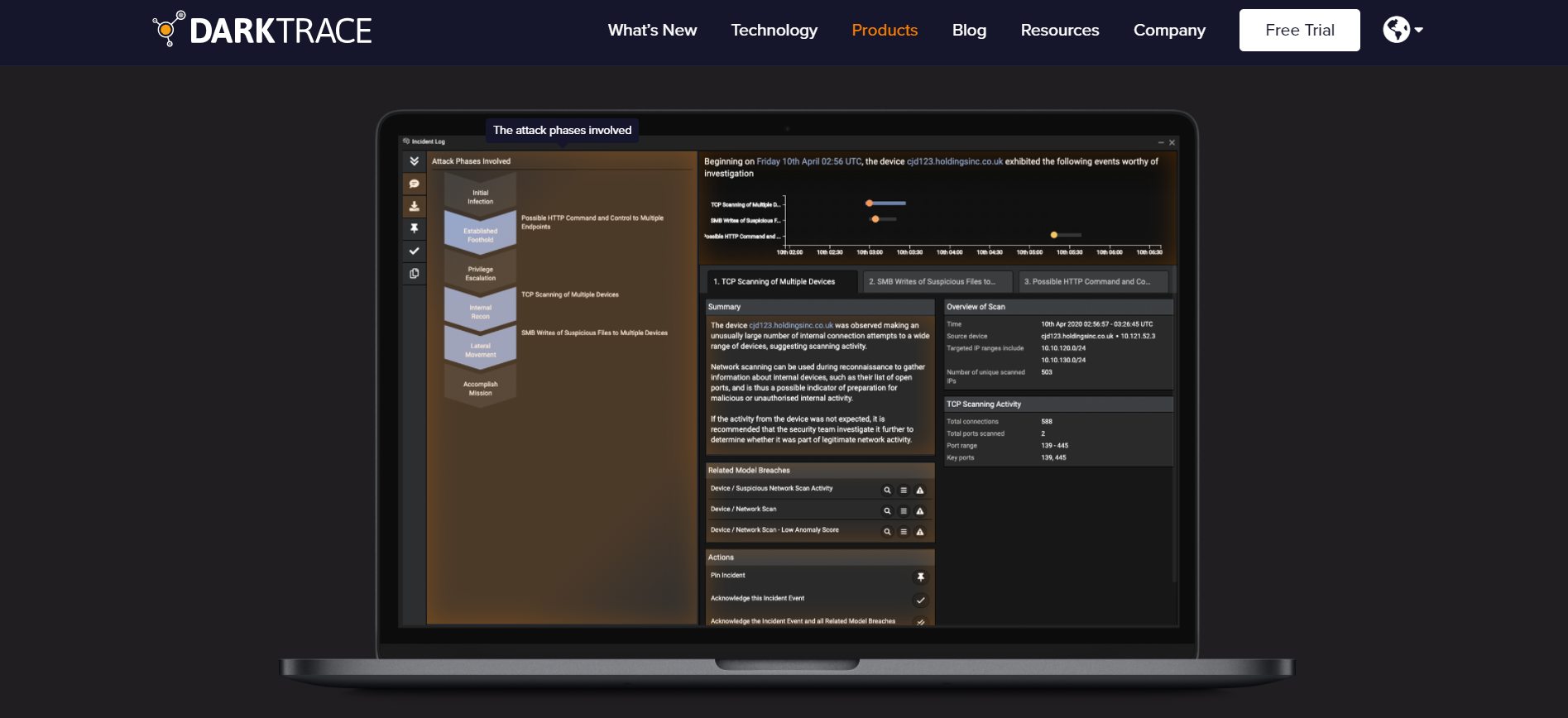Open the What's New page
Image resolution: width=1568 pixels, height=718 pixels.
(x=652, y=30)
